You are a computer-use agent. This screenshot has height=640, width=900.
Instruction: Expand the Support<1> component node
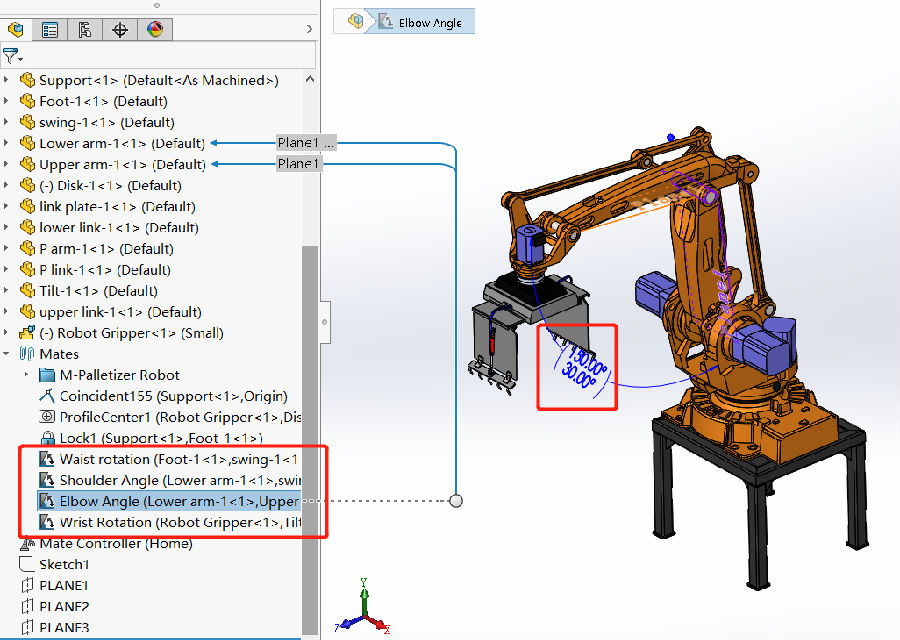pyautogui.click(x=8, y=80)
